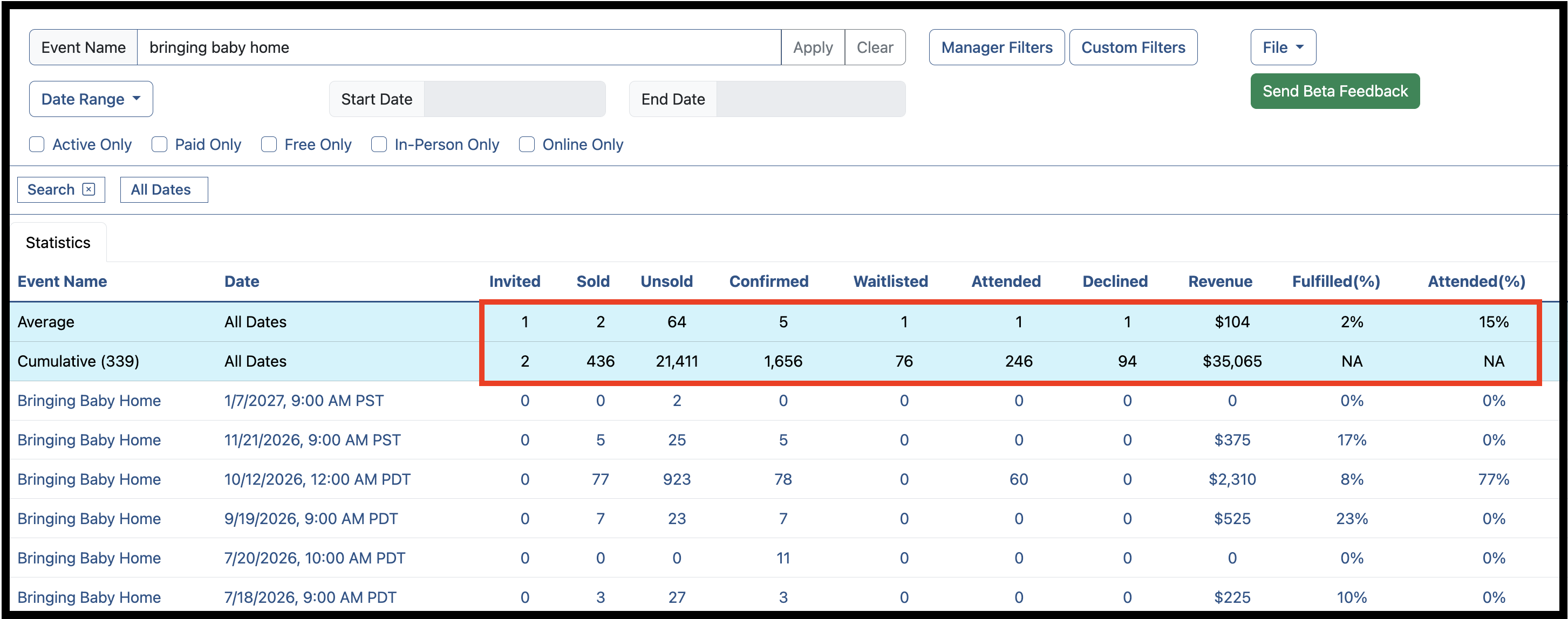
Task: Open Custom Filters
Action: 1133,47
